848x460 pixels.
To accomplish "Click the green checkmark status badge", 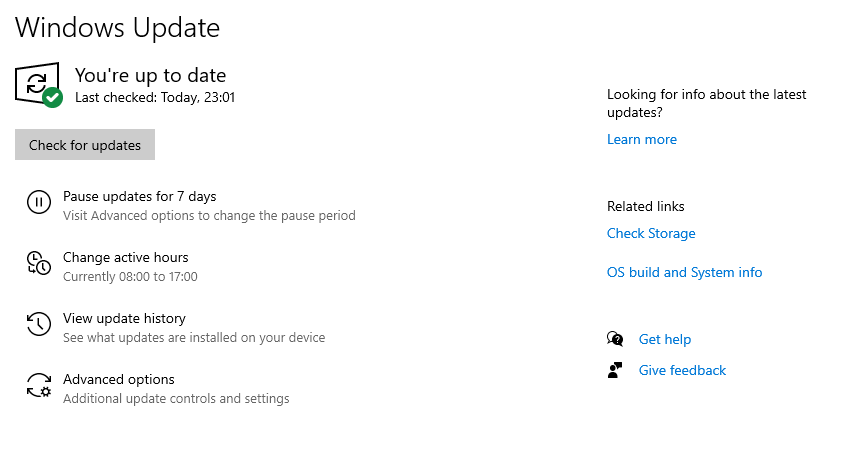I will 52,97.
